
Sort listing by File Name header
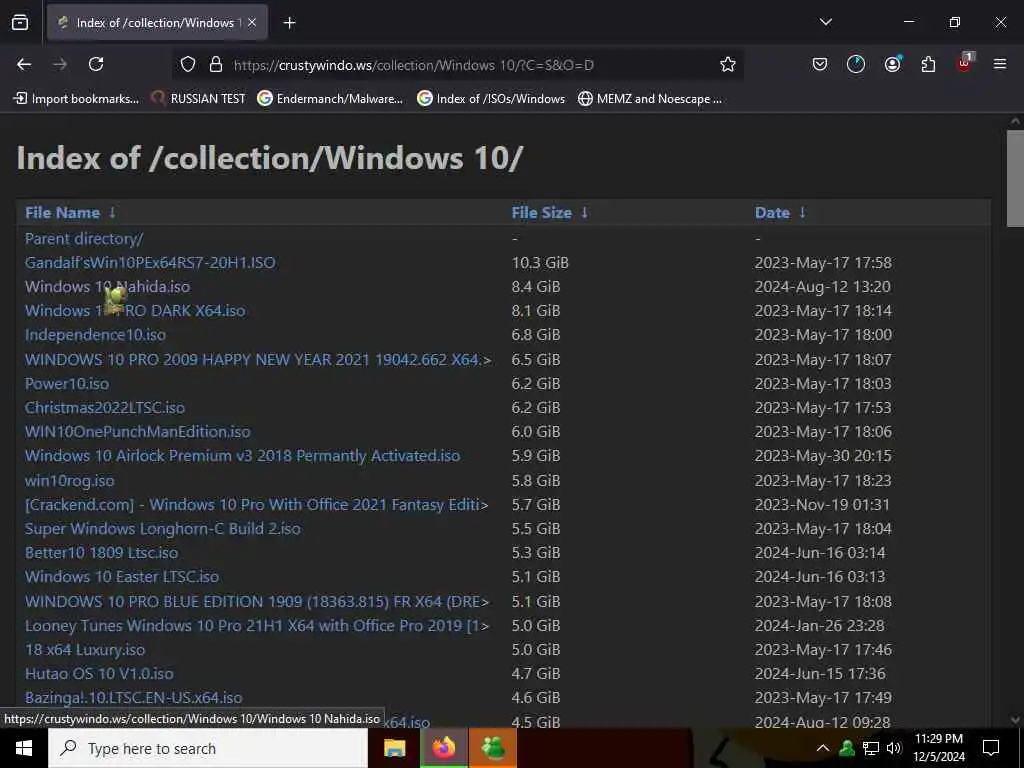coord(63,213)
